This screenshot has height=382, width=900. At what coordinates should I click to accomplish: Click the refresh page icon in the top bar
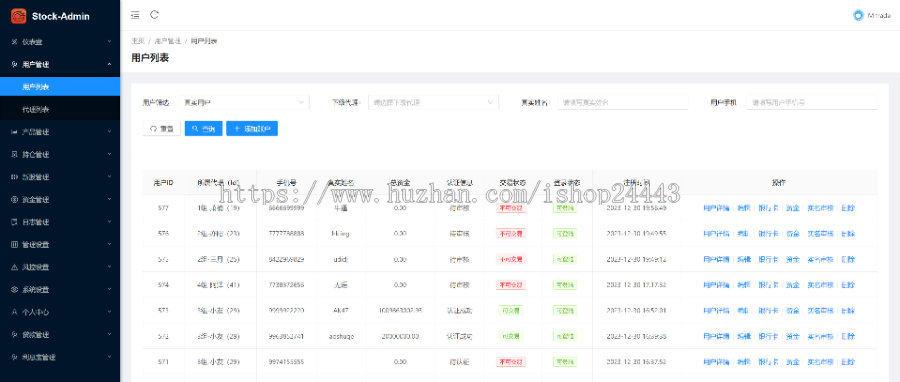pyautogui.click(x=154, y=15)
